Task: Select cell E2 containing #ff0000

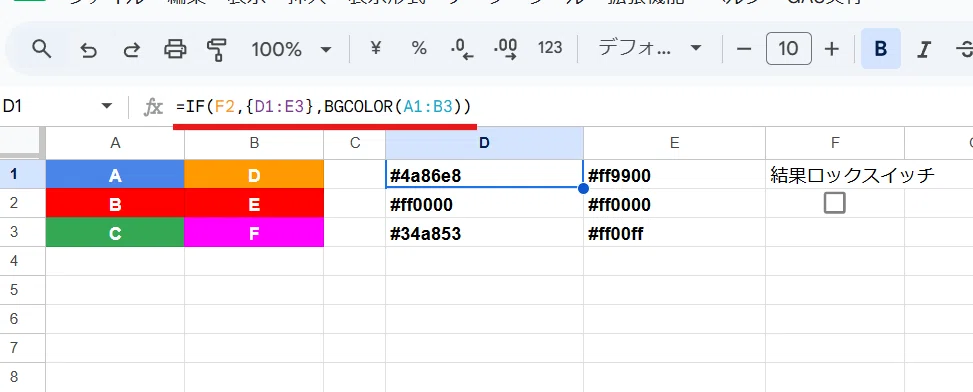Action: pyautogui.click(x=674, y=203)
